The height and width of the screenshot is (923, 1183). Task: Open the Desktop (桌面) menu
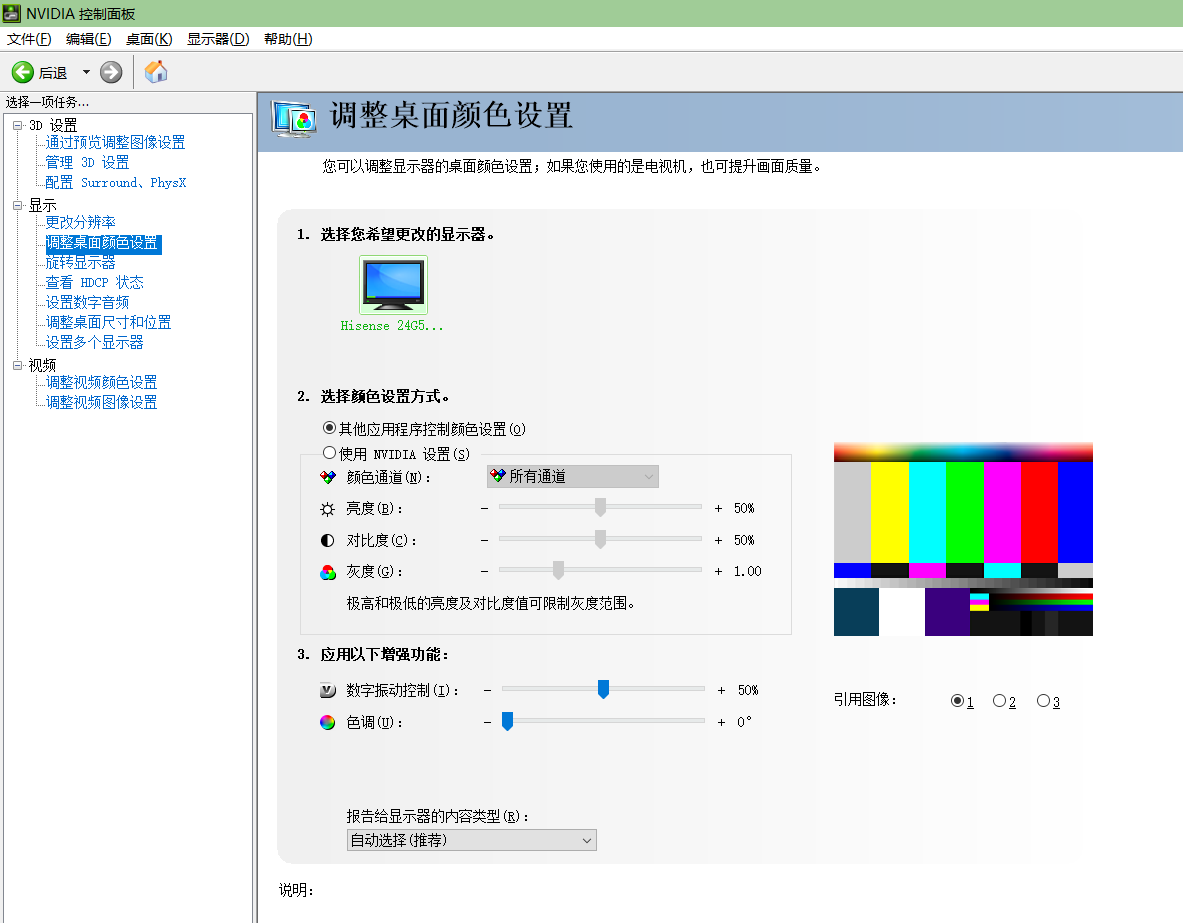(149, 39)
